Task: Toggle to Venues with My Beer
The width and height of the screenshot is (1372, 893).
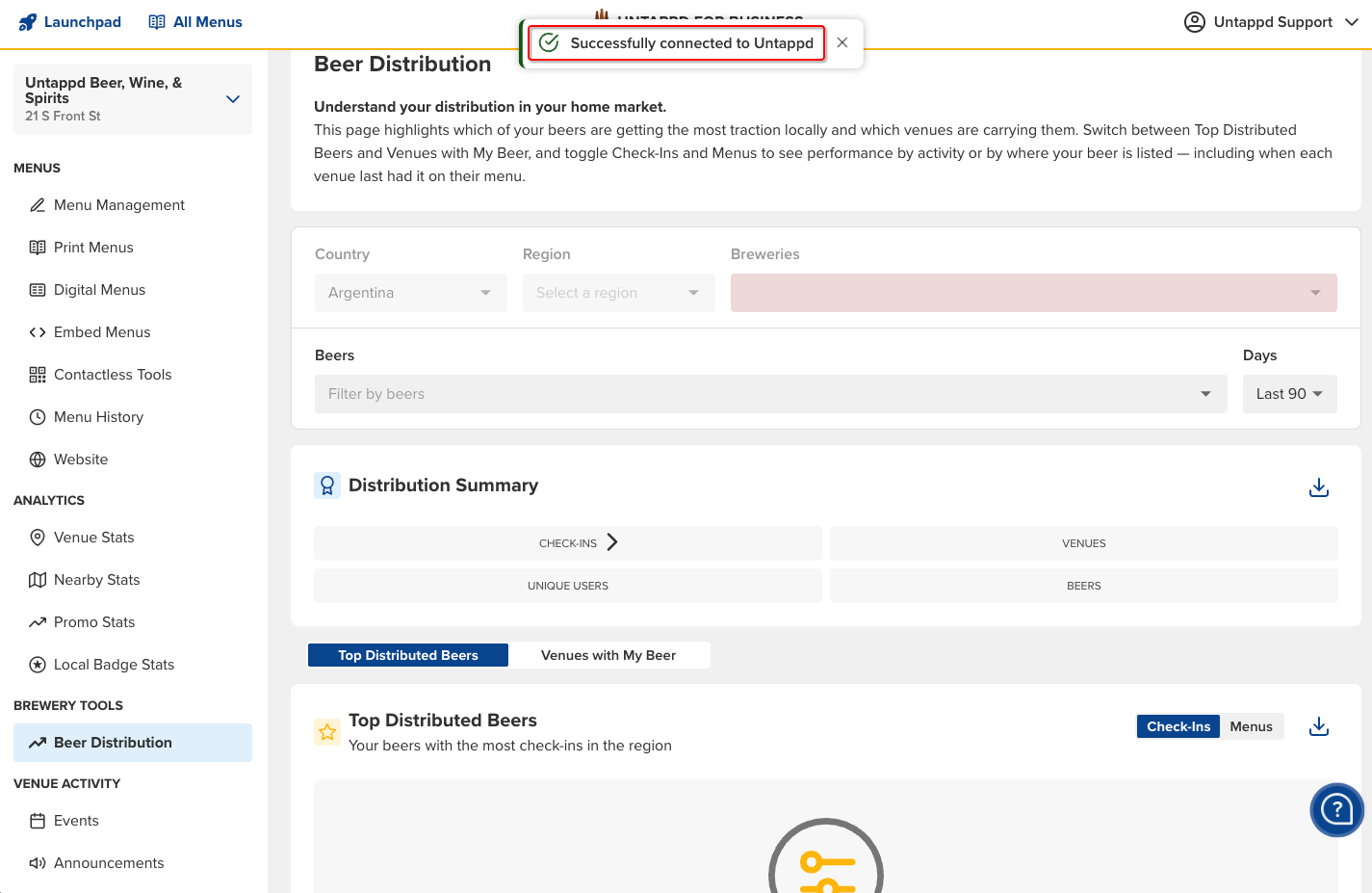Action: coord(608,655)
